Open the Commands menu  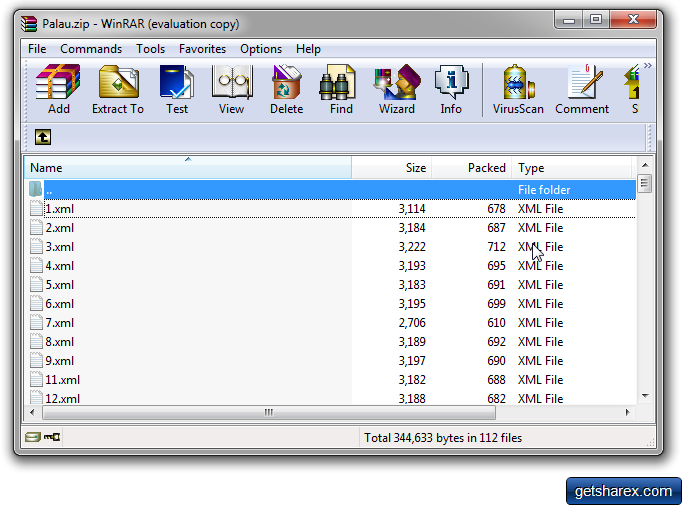click(91, 49)
